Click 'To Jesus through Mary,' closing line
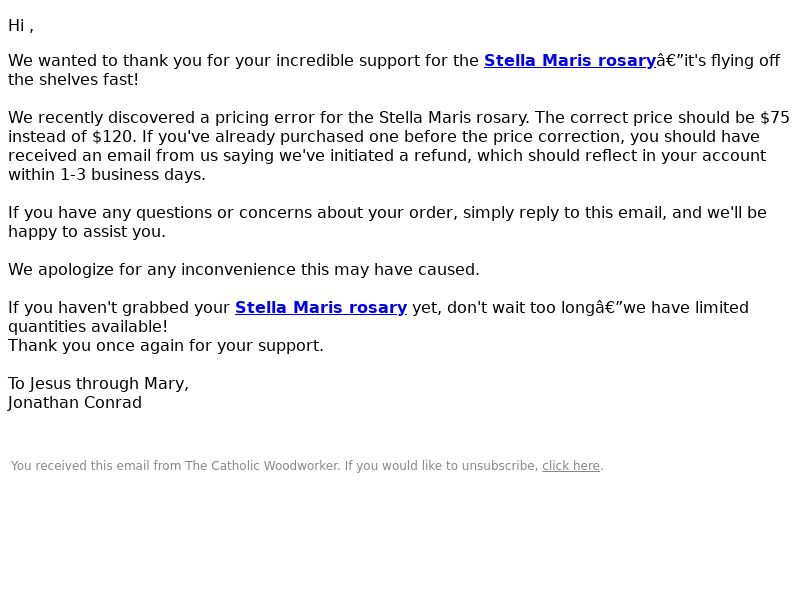This screenshot has width=800, height=600. click(x=98, y=384)
